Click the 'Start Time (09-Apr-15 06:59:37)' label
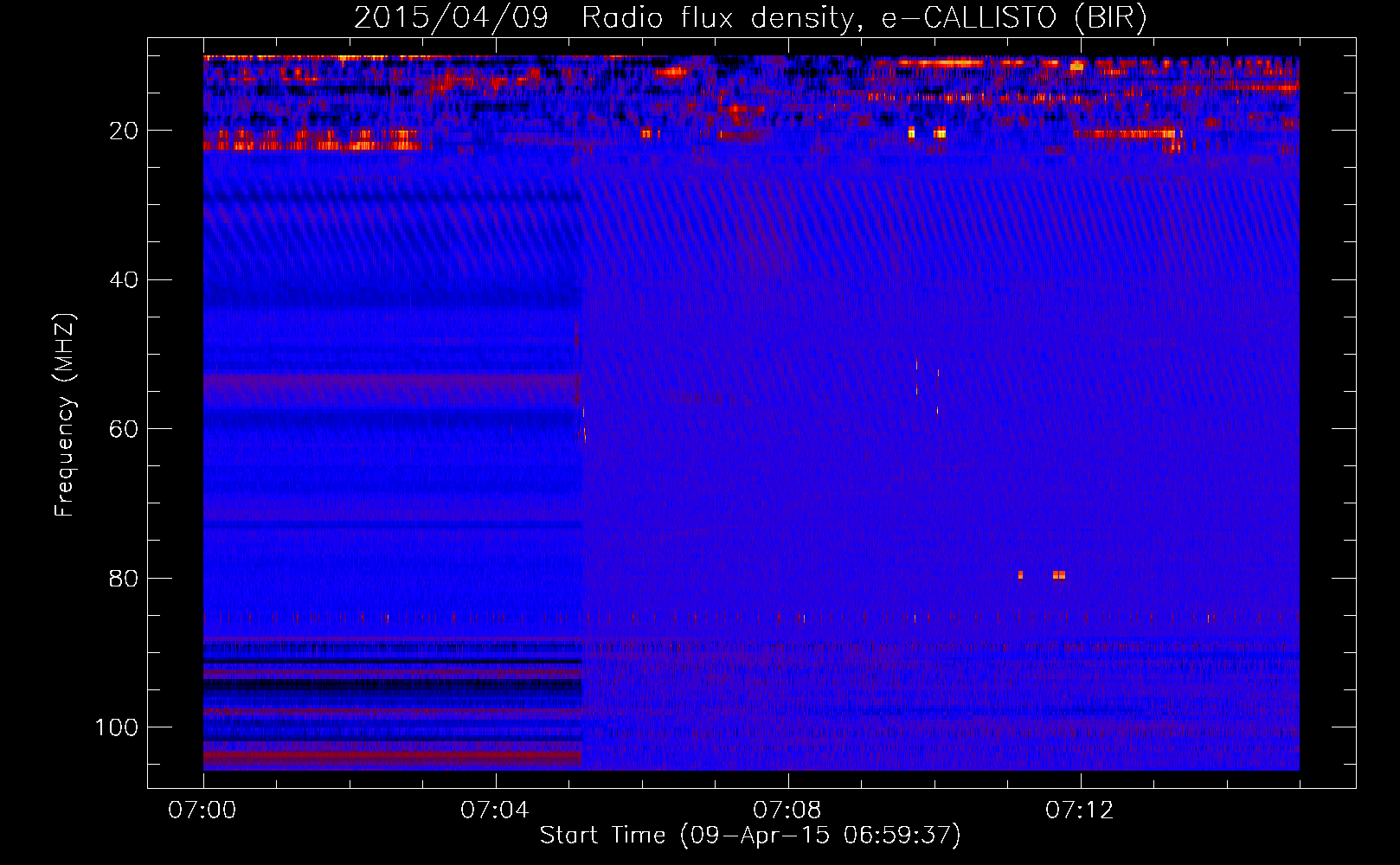 (x=750, y=835)
